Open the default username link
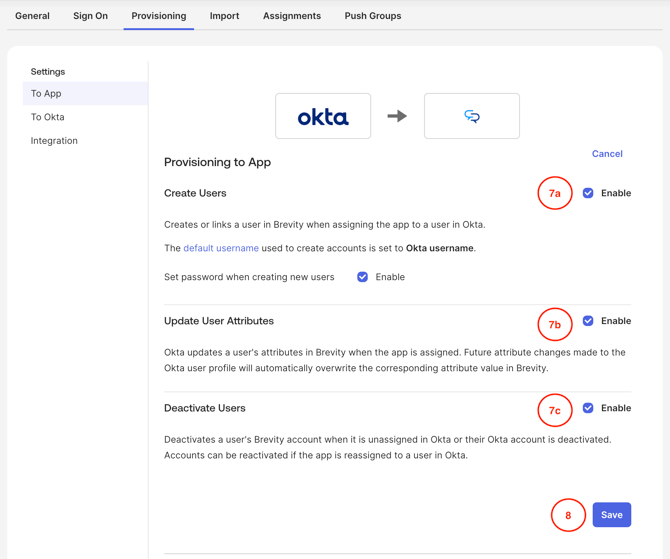The height and width of the screenshot is (559, 670). pos(221,248)
